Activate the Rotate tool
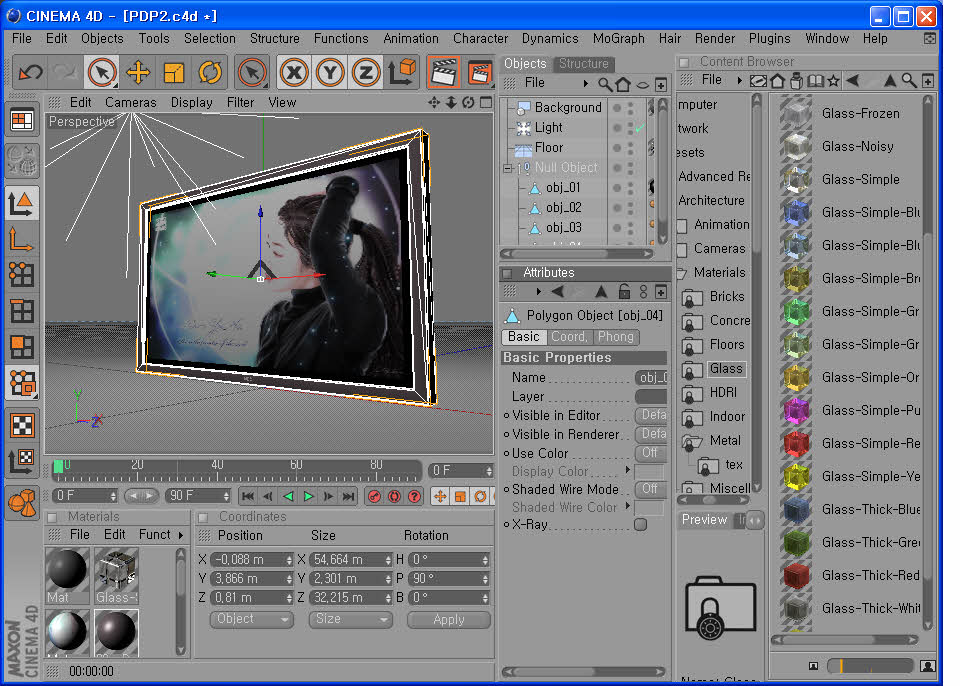The width and height of the screenshot is (960, 686). [x=210, y=73]
